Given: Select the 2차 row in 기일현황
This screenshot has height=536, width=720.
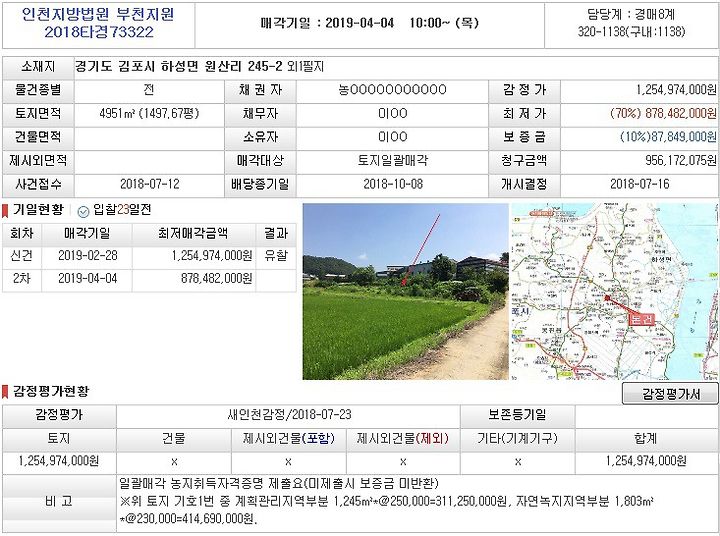Looking at the screenshot, I should (x=149, y=279).
